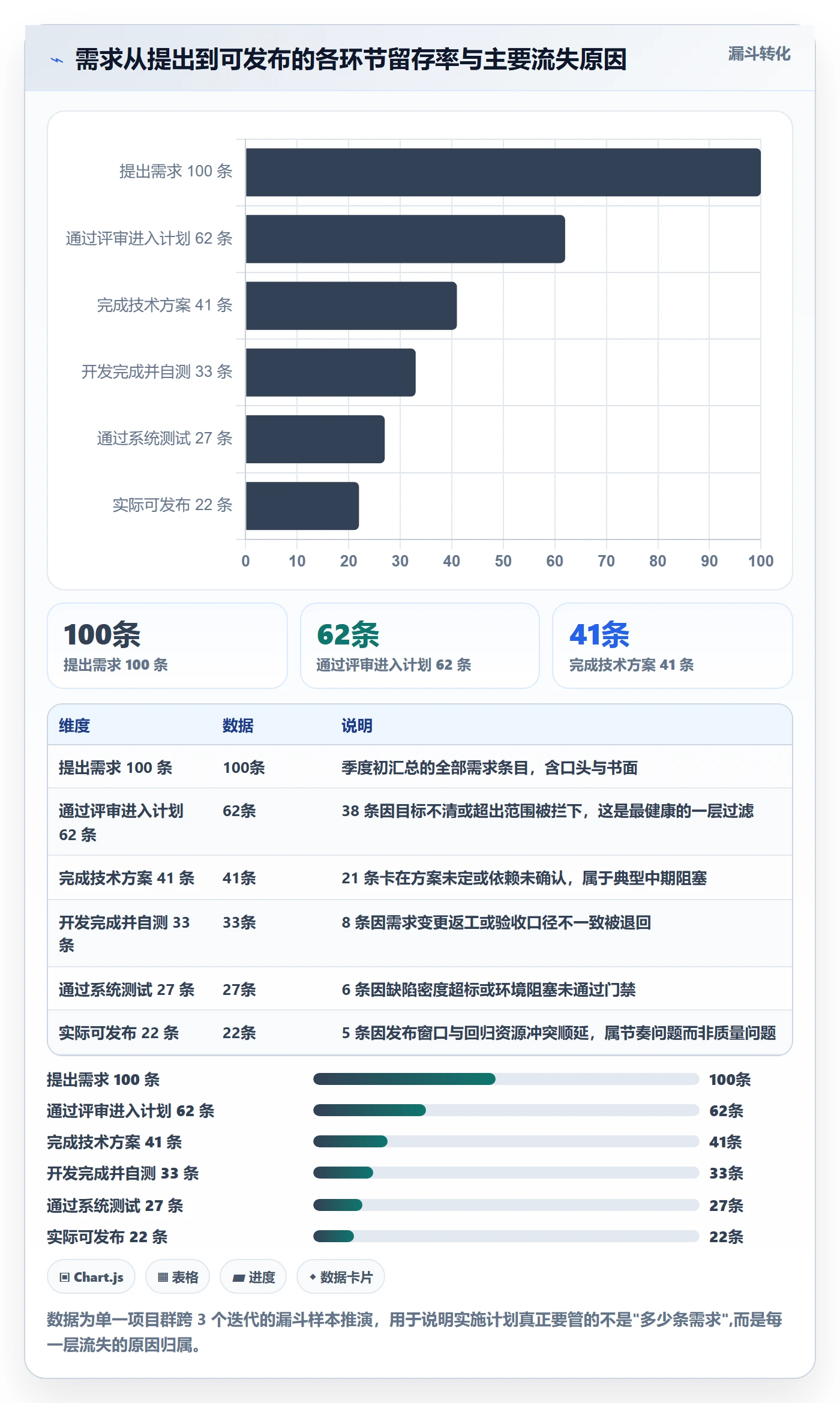
Task: Open the 100条 data card
Action: [167, 646]
